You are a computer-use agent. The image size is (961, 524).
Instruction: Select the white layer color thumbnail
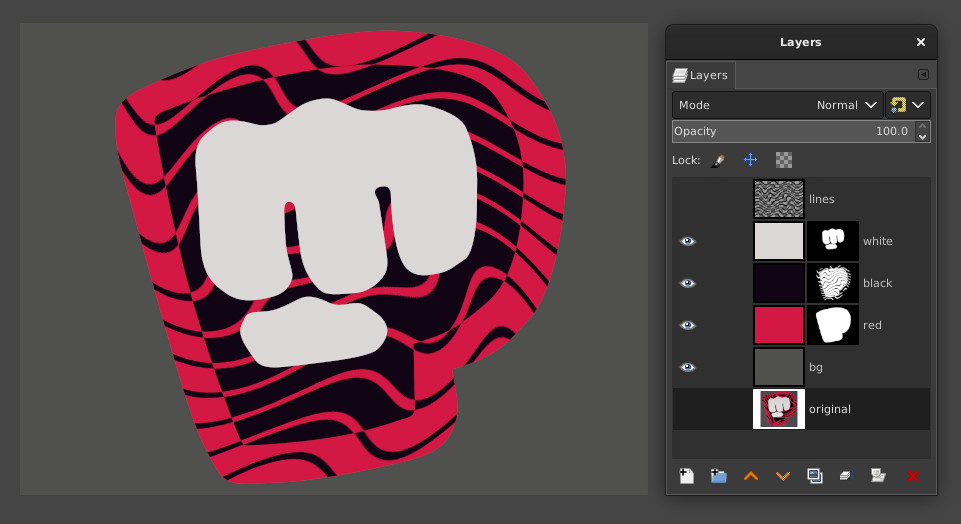(778, 241)
